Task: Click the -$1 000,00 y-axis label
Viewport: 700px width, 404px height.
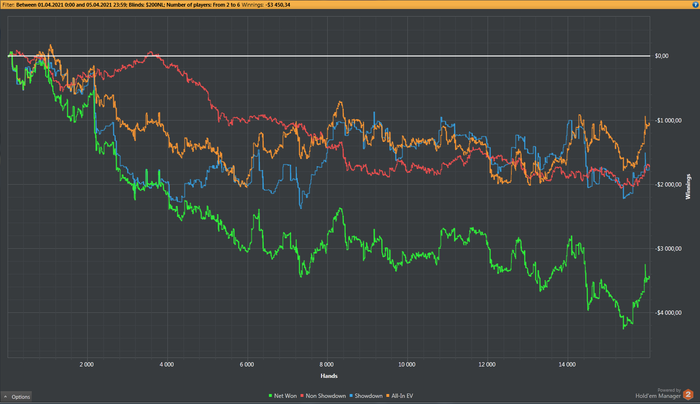Action: tap(668, 121)
